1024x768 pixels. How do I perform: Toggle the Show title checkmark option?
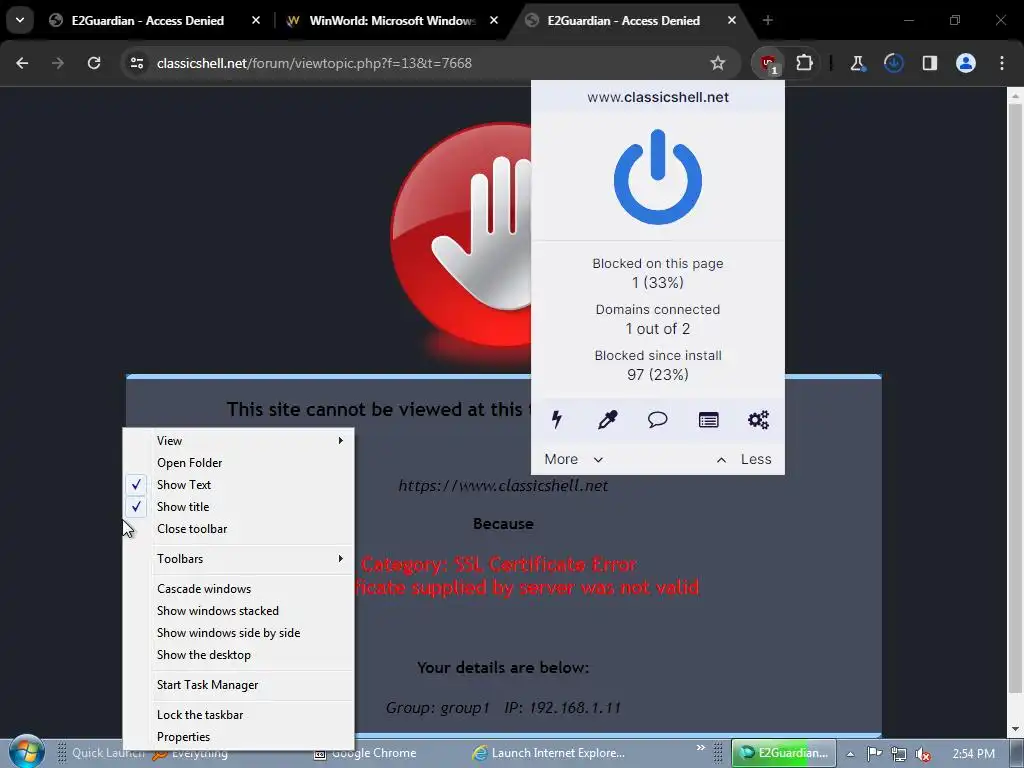[238, 507]
